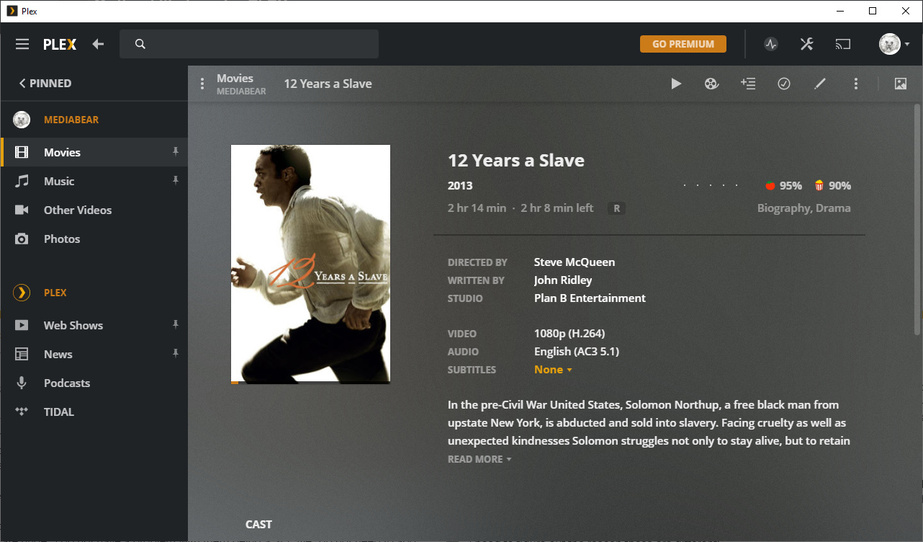This screenshot has width=923, height=542.
Task: Open settings with the wrench icon
Action: point(807,44)
